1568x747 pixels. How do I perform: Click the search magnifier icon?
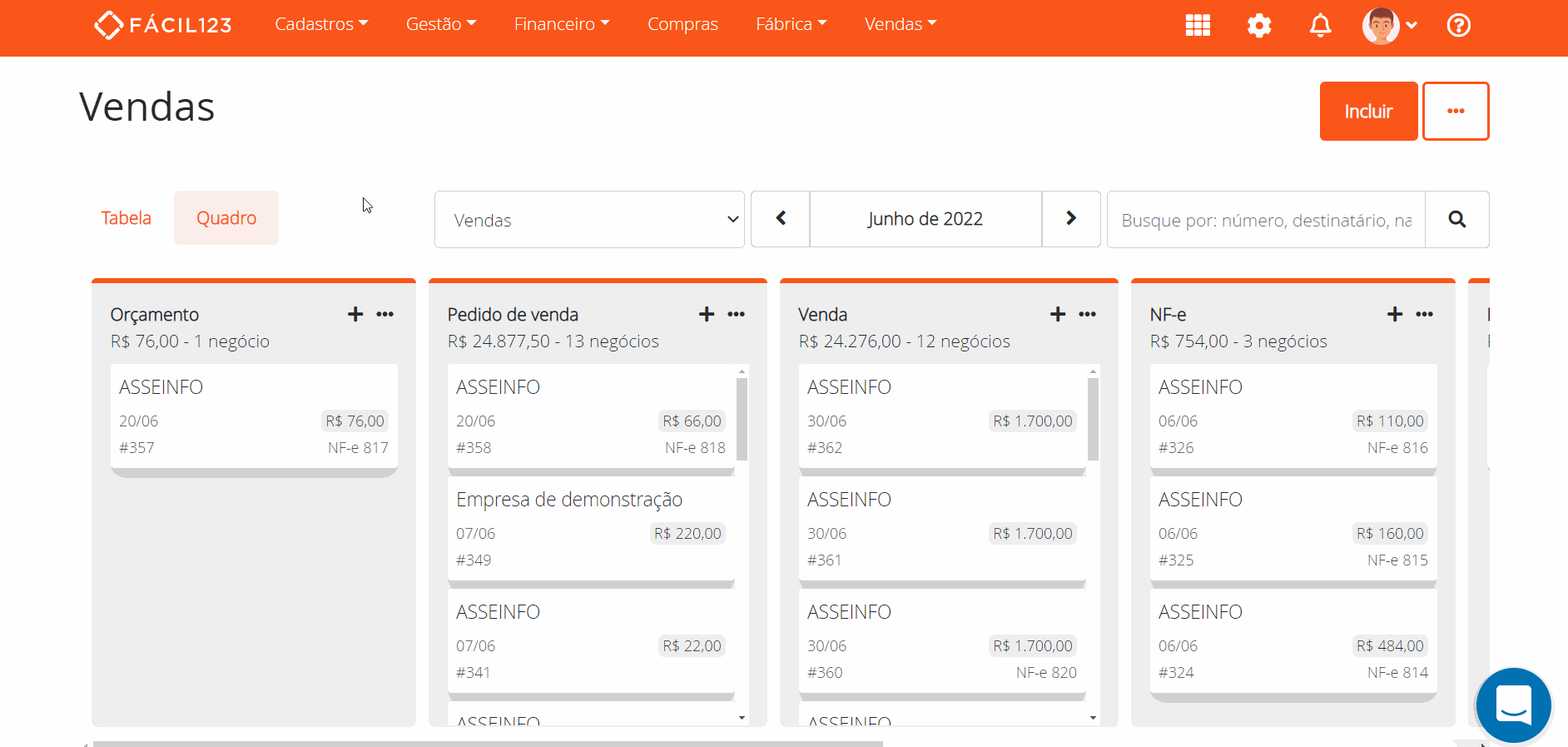point(1456,219)
